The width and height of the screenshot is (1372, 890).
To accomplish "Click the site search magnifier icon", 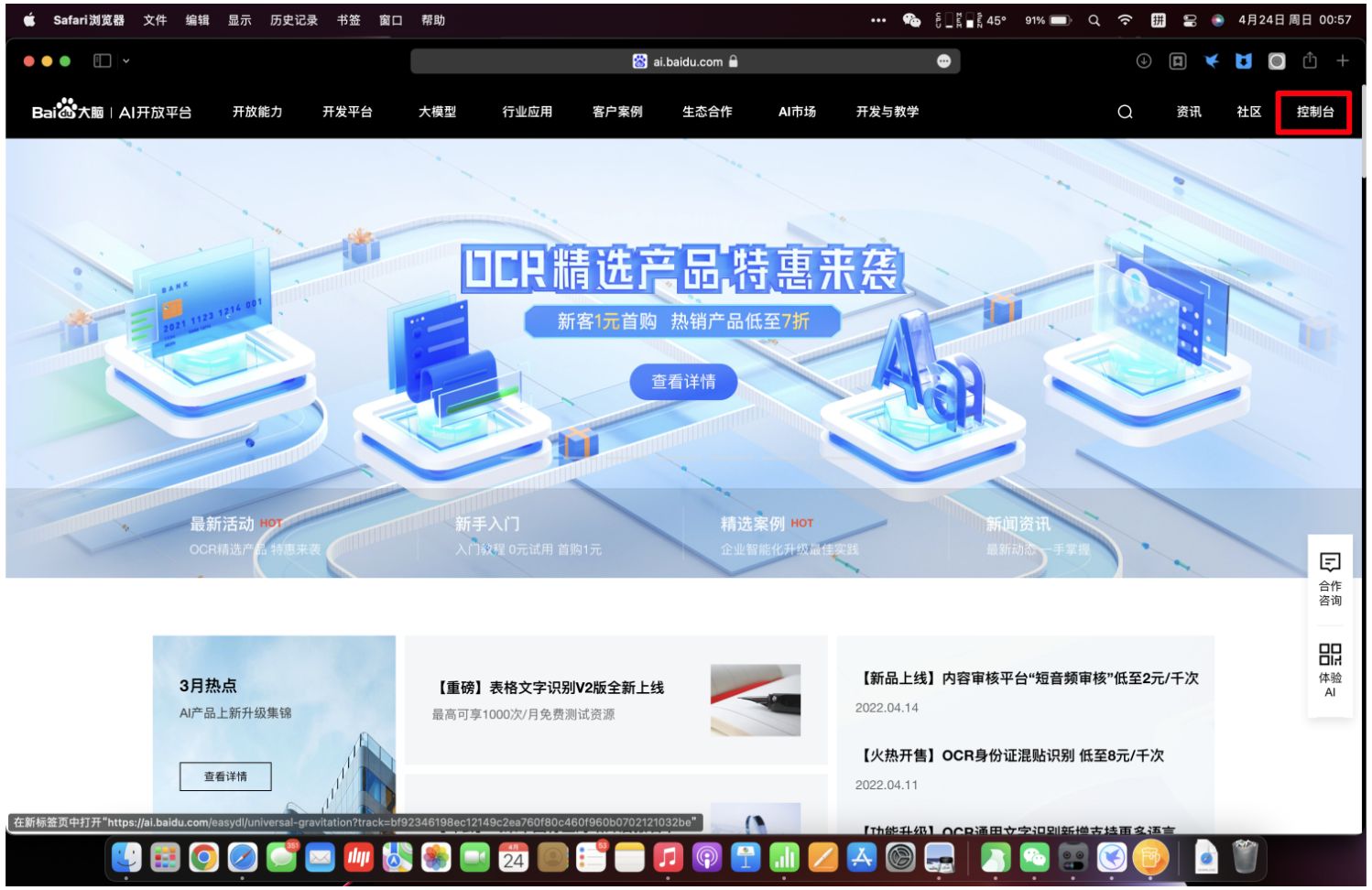I will (x=1125, y=112).
